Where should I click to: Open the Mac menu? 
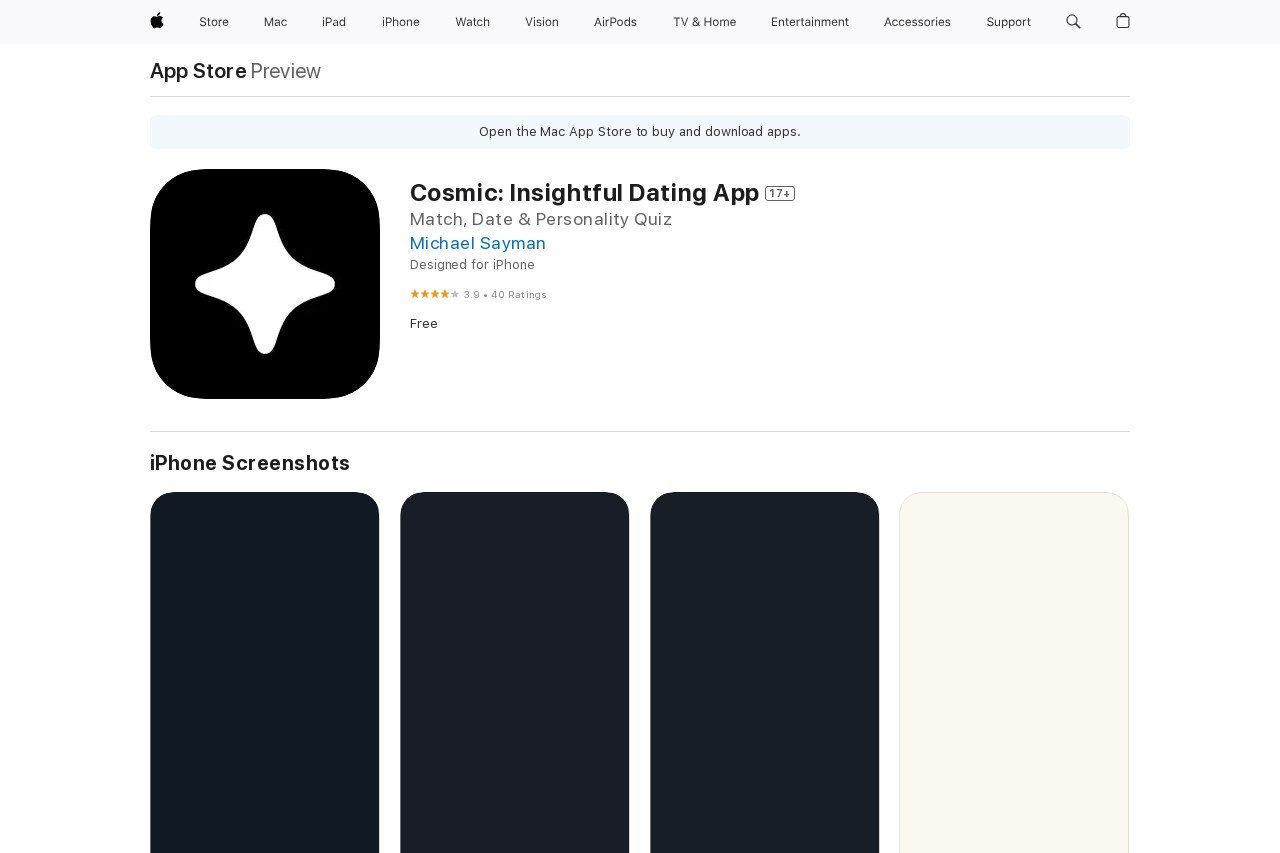coord(275,22)
